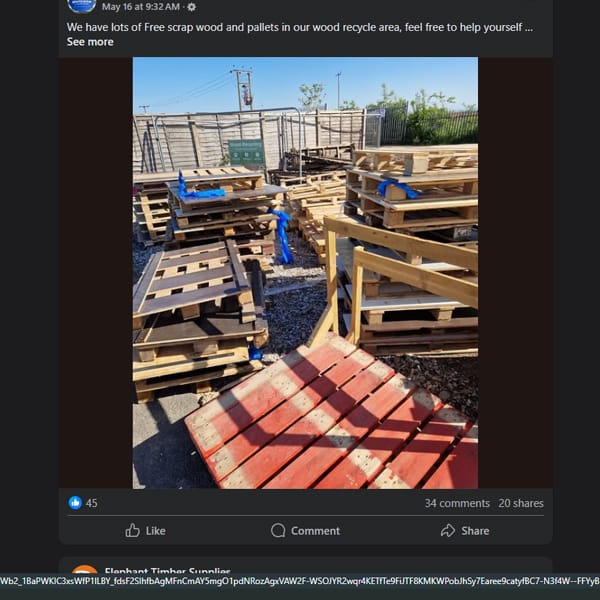Click the speech bubble Comment icon
Viewport: 600px width, 600px height.
coord(278,530)
